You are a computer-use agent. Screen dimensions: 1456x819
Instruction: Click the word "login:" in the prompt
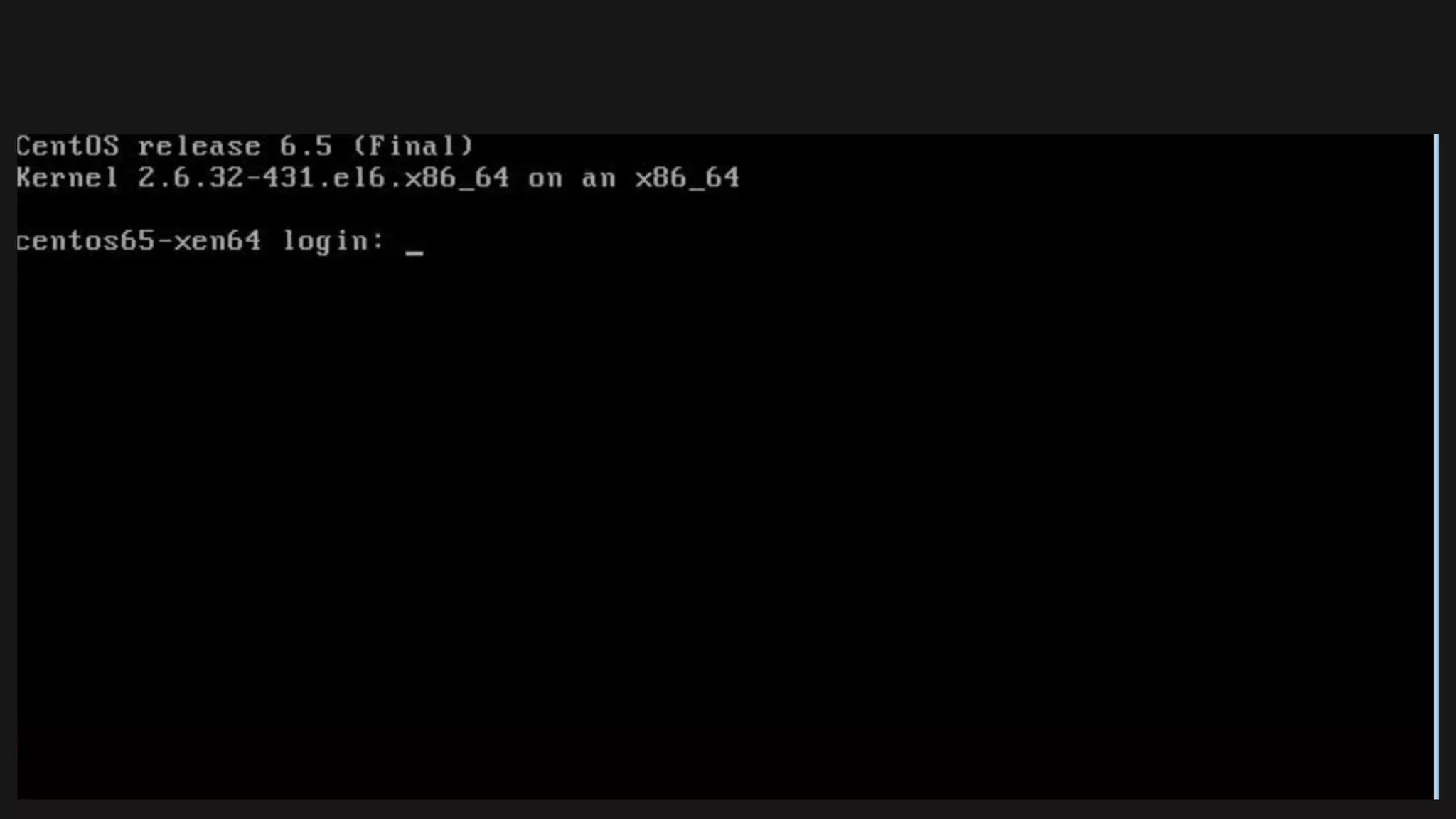click(x=334, y=241)
